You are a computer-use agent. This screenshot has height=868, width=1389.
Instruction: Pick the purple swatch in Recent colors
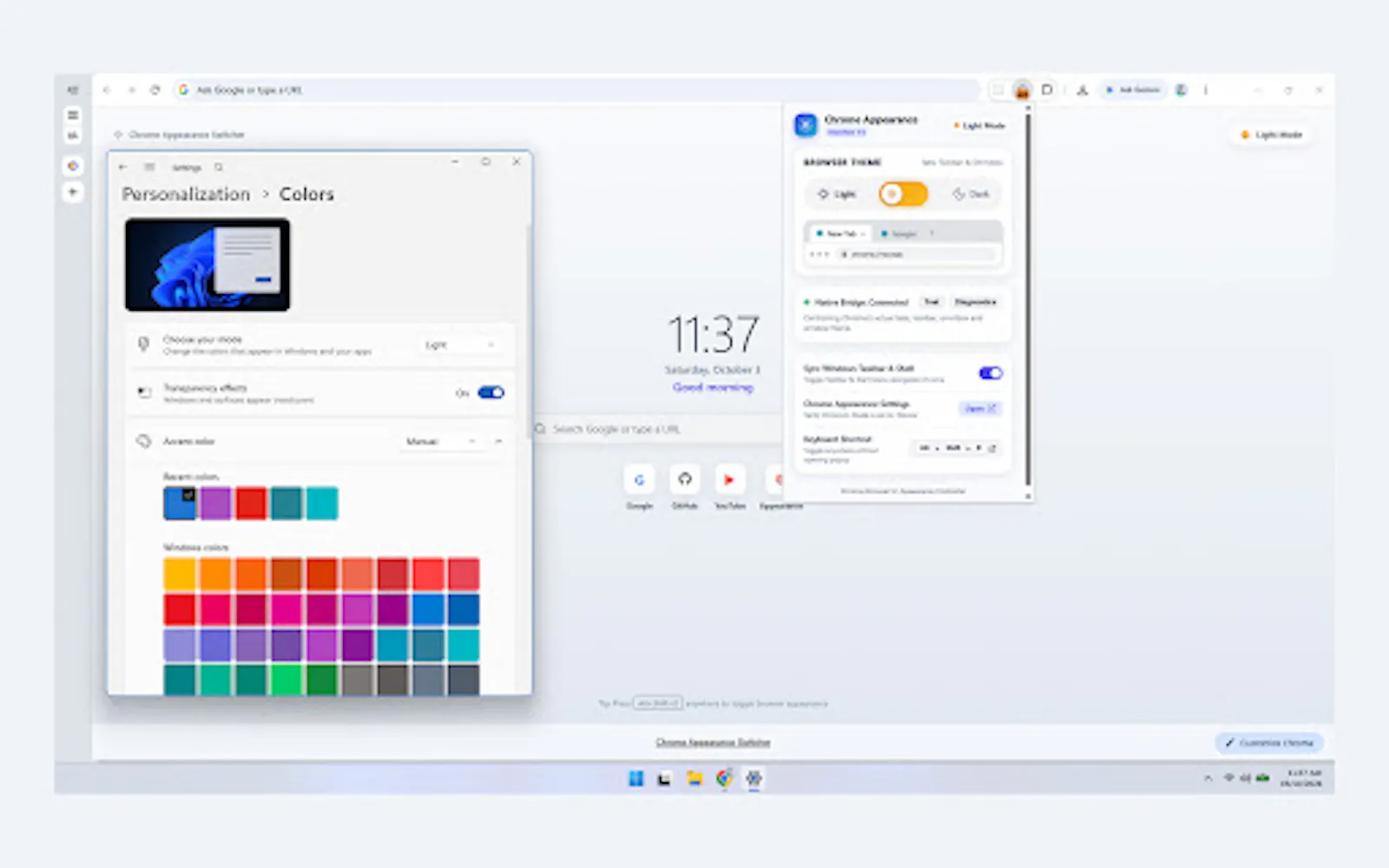coord(215,503)
